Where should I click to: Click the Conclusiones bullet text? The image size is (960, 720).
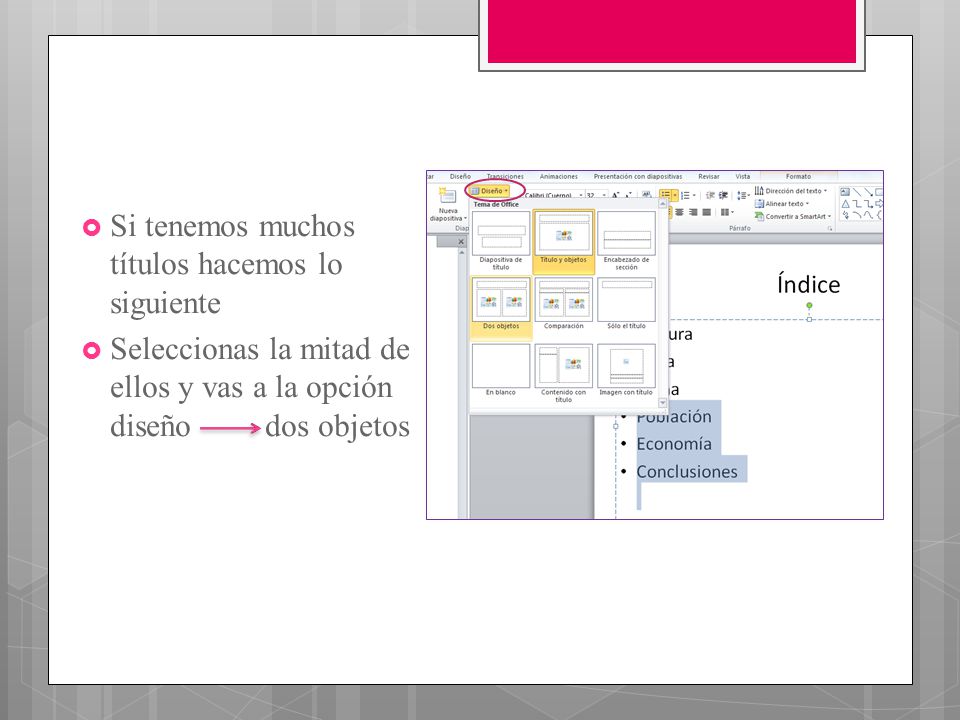(x=687, y=471)
